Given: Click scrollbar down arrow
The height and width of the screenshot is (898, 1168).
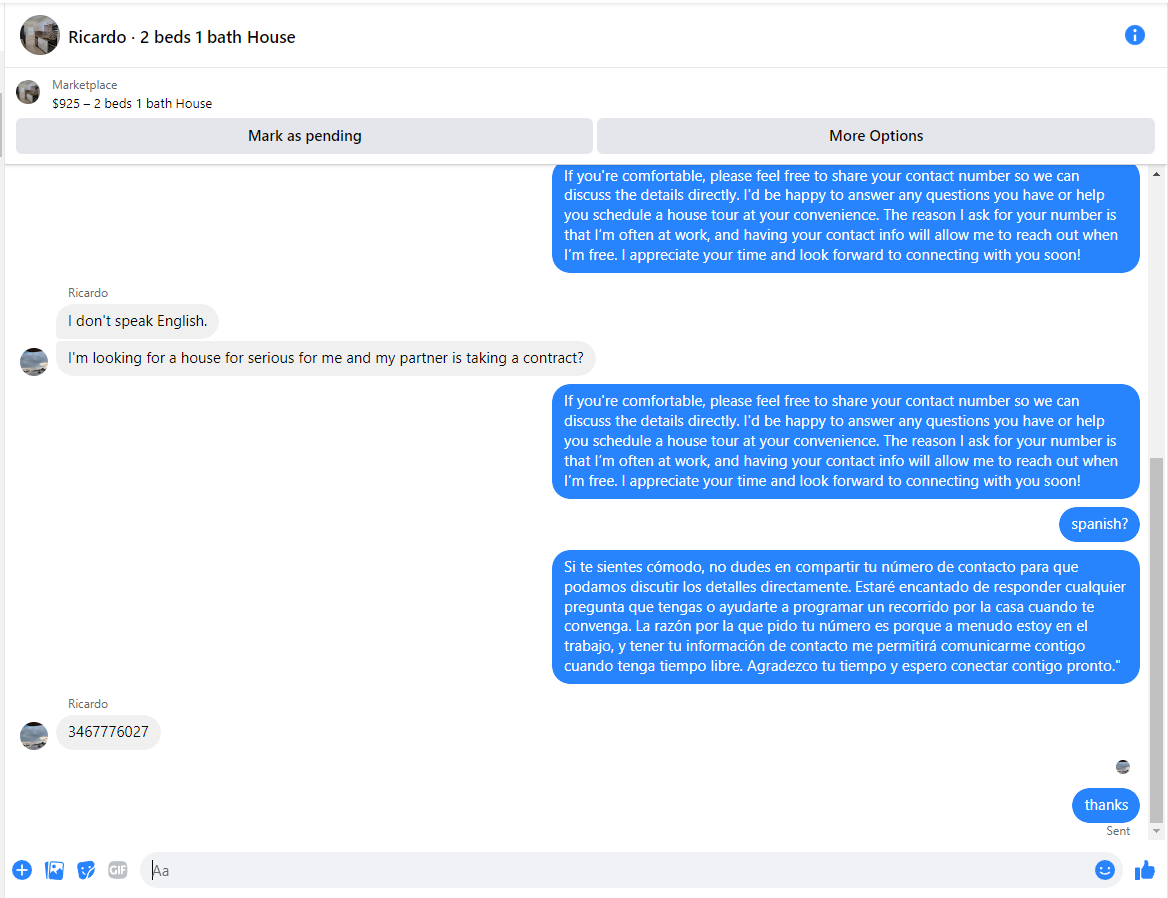Looking at the screenshot, I should 1156,830.
